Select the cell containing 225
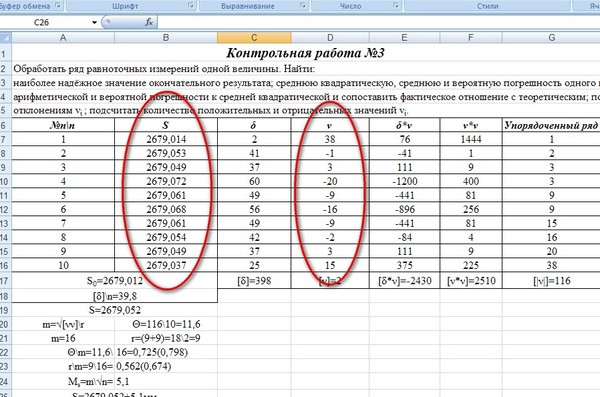The image size is (600, 397). pyautogui.click(x=471, y=265)
